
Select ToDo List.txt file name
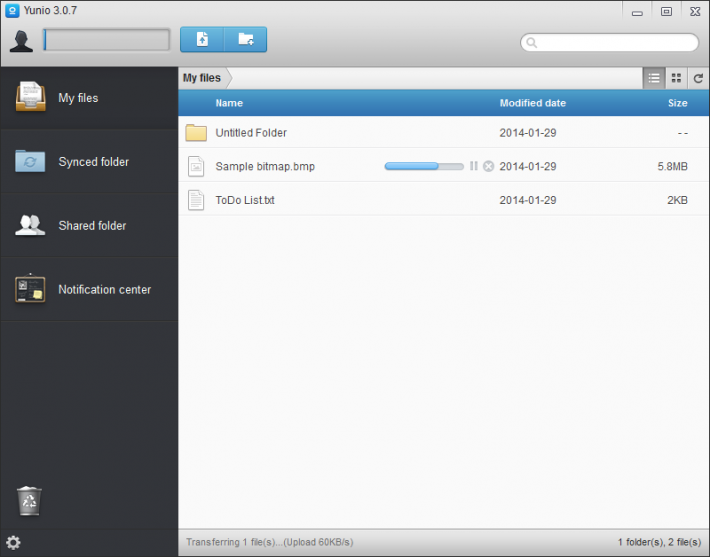pyautogui.click(x=245, y=200)
